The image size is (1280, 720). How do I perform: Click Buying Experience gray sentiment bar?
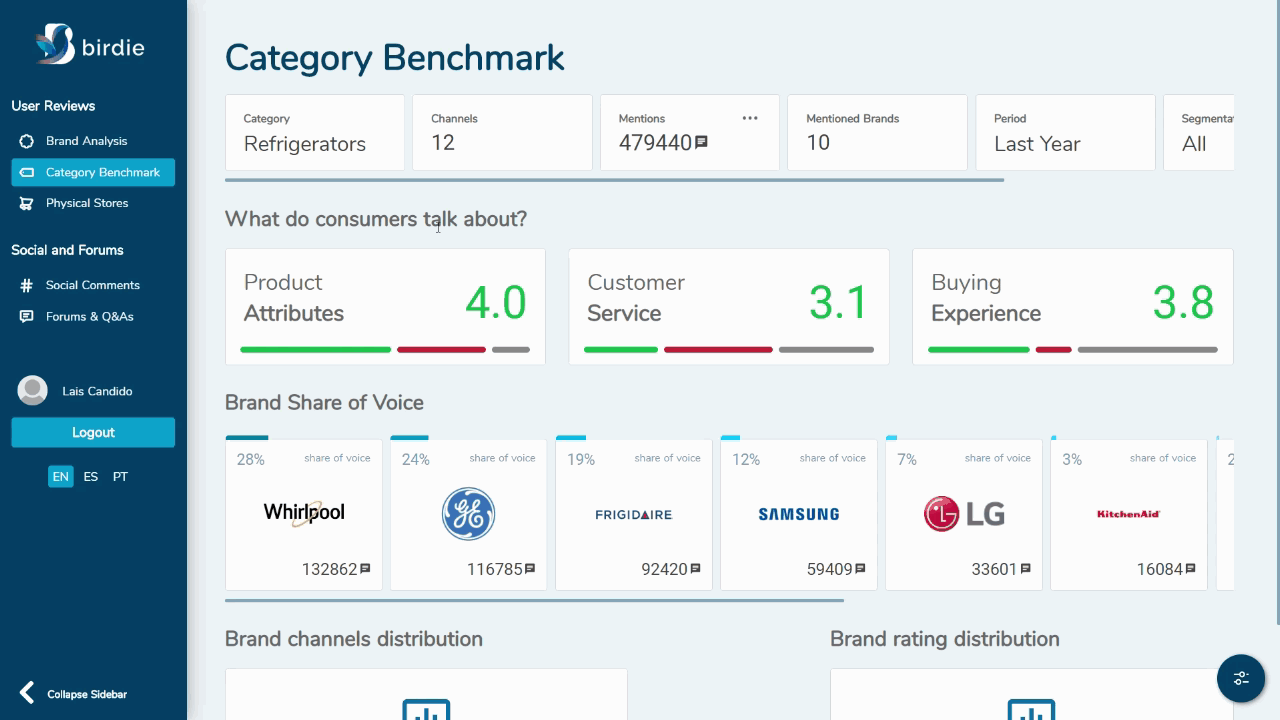[x=1148, y=350]
